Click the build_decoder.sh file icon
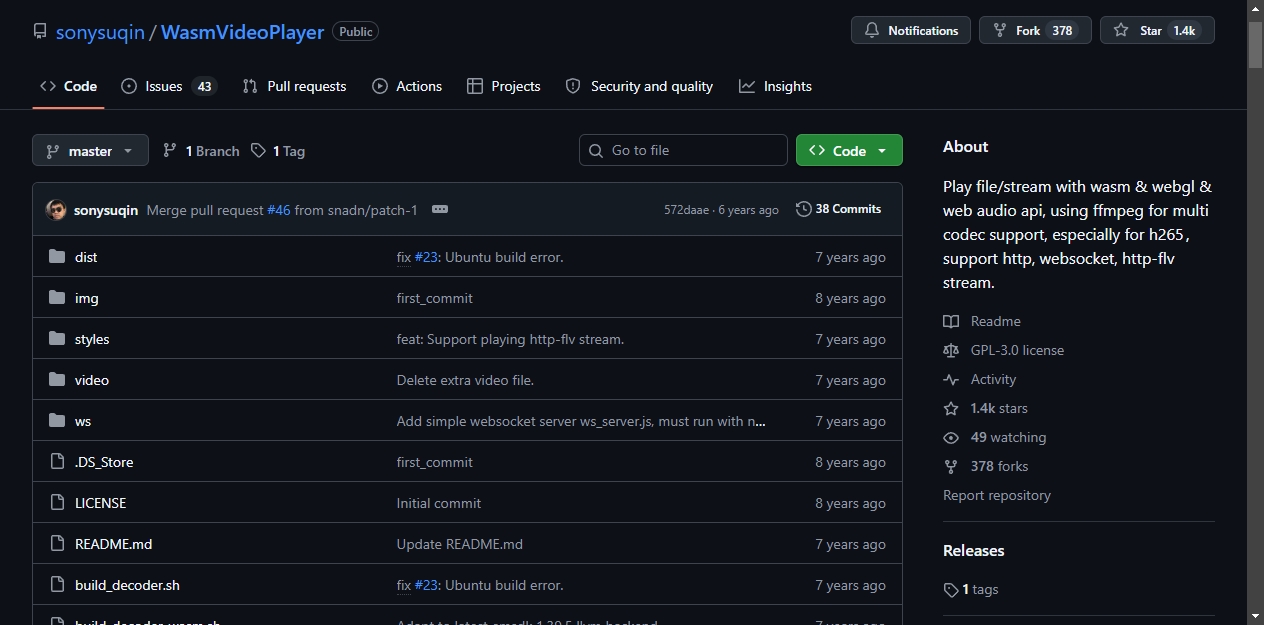 (x=57, y=585)
